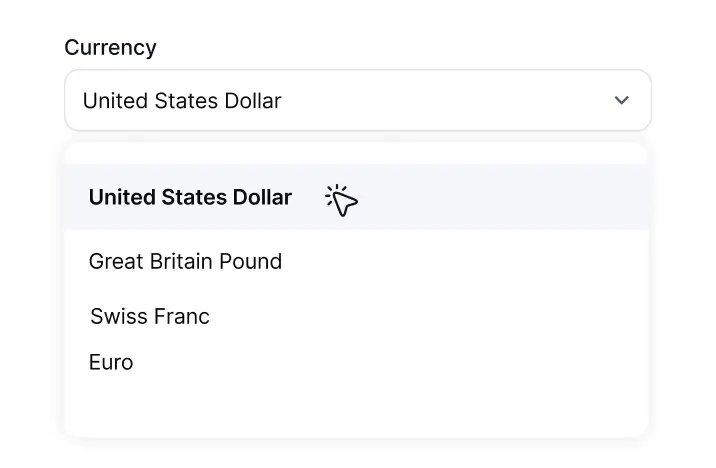Click the Franc entry above Euro

(x=150, y=316)
